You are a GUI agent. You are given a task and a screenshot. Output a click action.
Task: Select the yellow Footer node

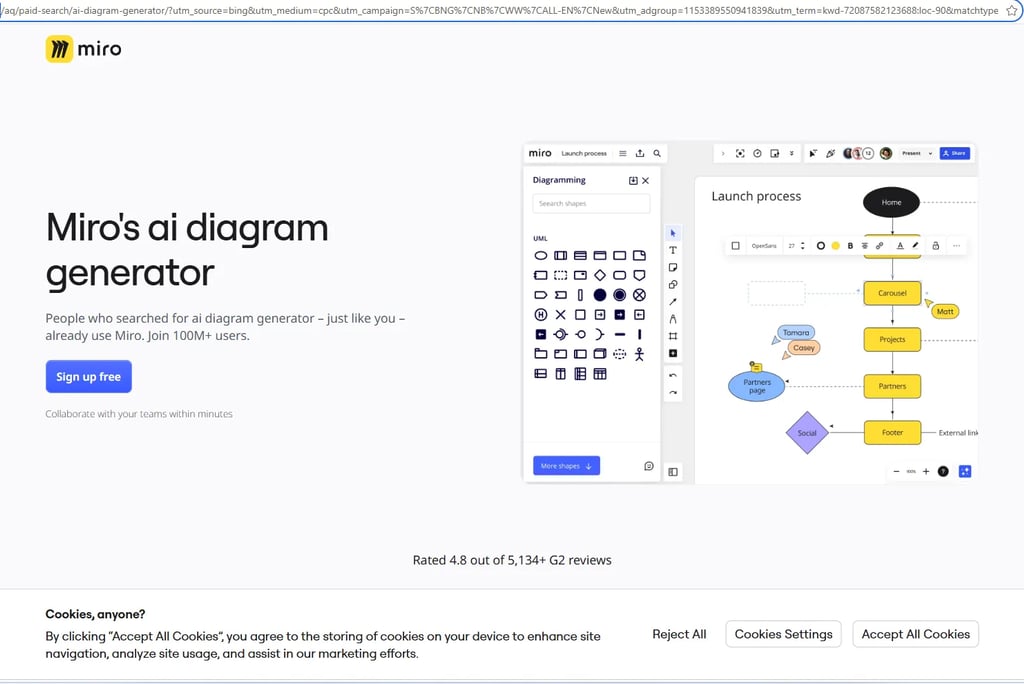[892, 432]
